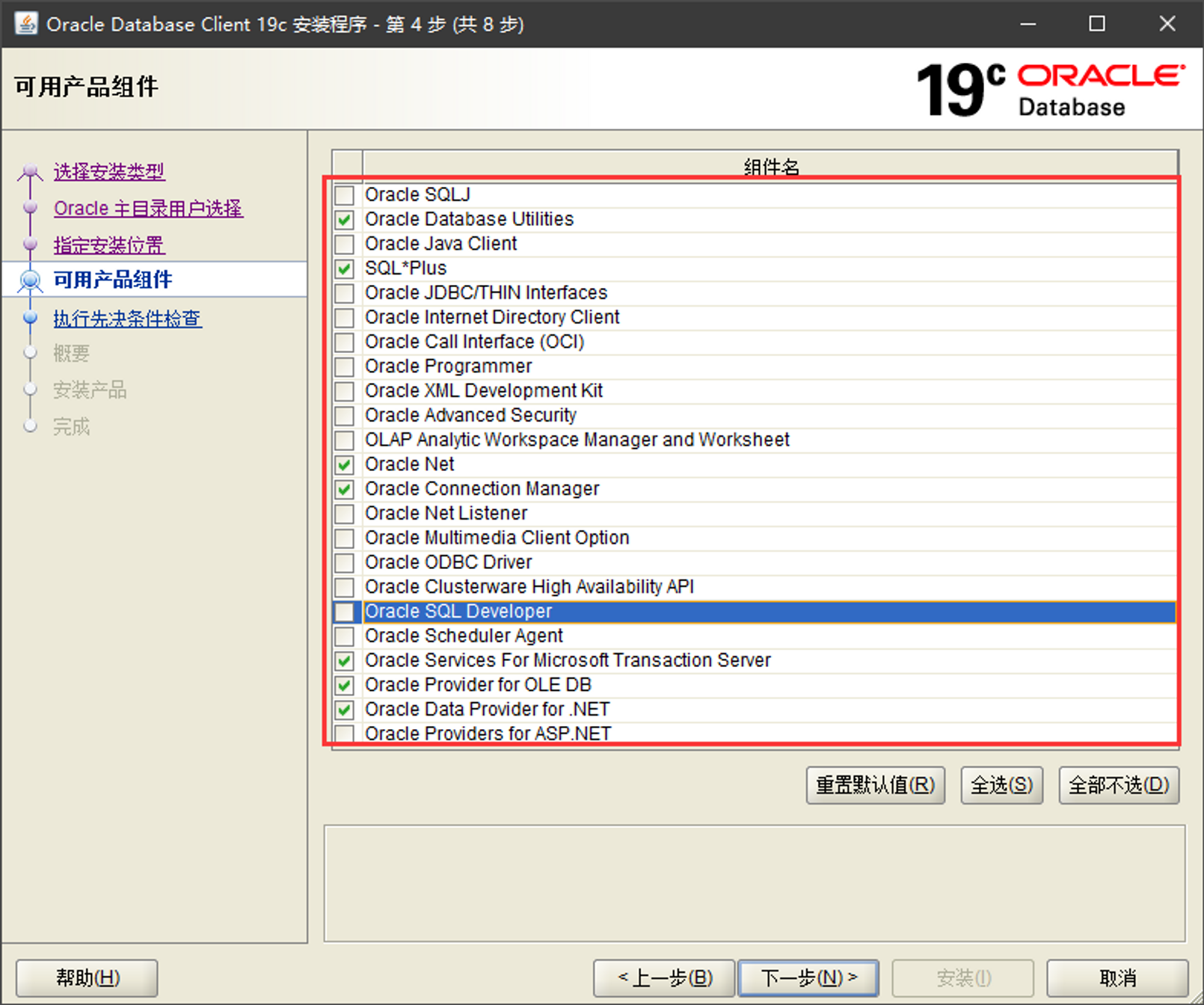
Task: Click 重置默认值(R) button
Action: tap(875, 785)
